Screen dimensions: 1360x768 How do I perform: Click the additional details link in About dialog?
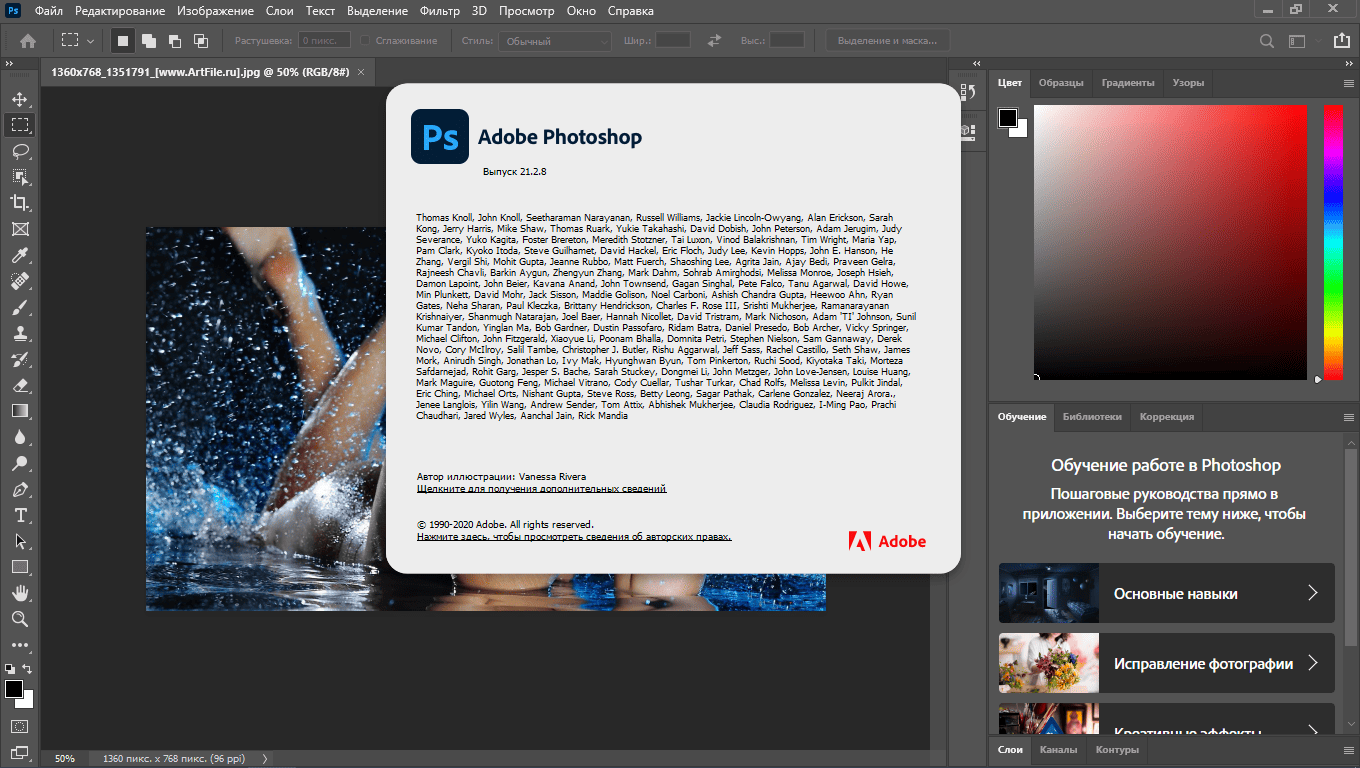[x=541, y=489]
